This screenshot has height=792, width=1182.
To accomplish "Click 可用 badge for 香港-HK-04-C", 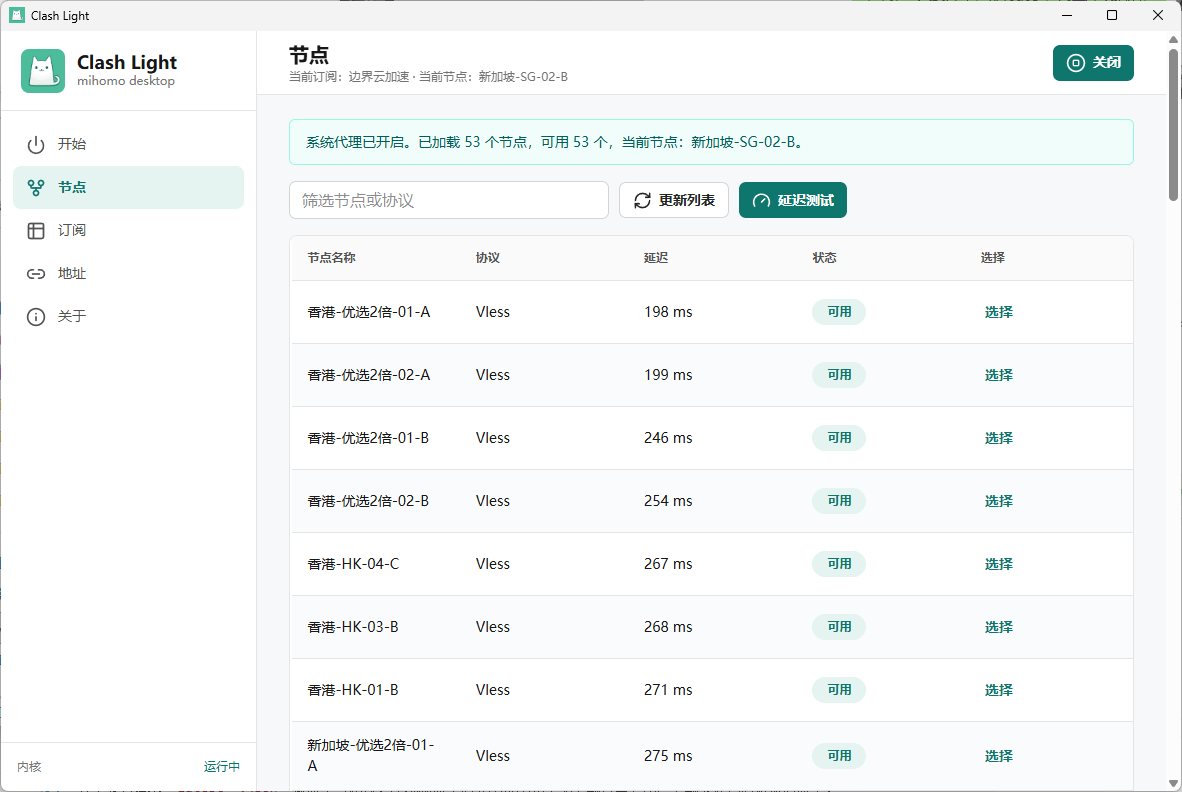I will [838, 564].
